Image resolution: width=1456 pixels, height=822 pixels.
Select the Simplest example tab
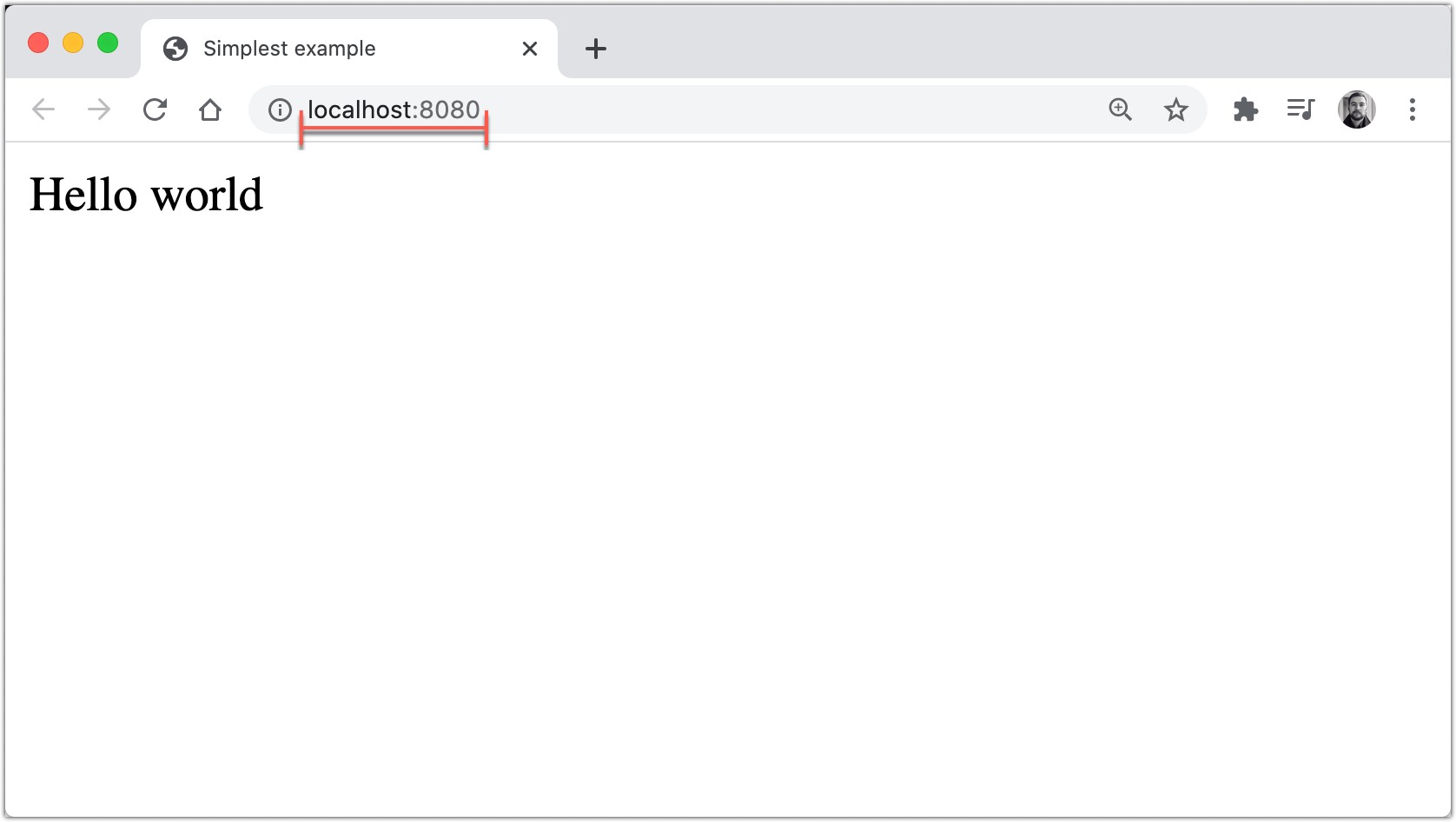pyautogui.click(x=349, y=49)
